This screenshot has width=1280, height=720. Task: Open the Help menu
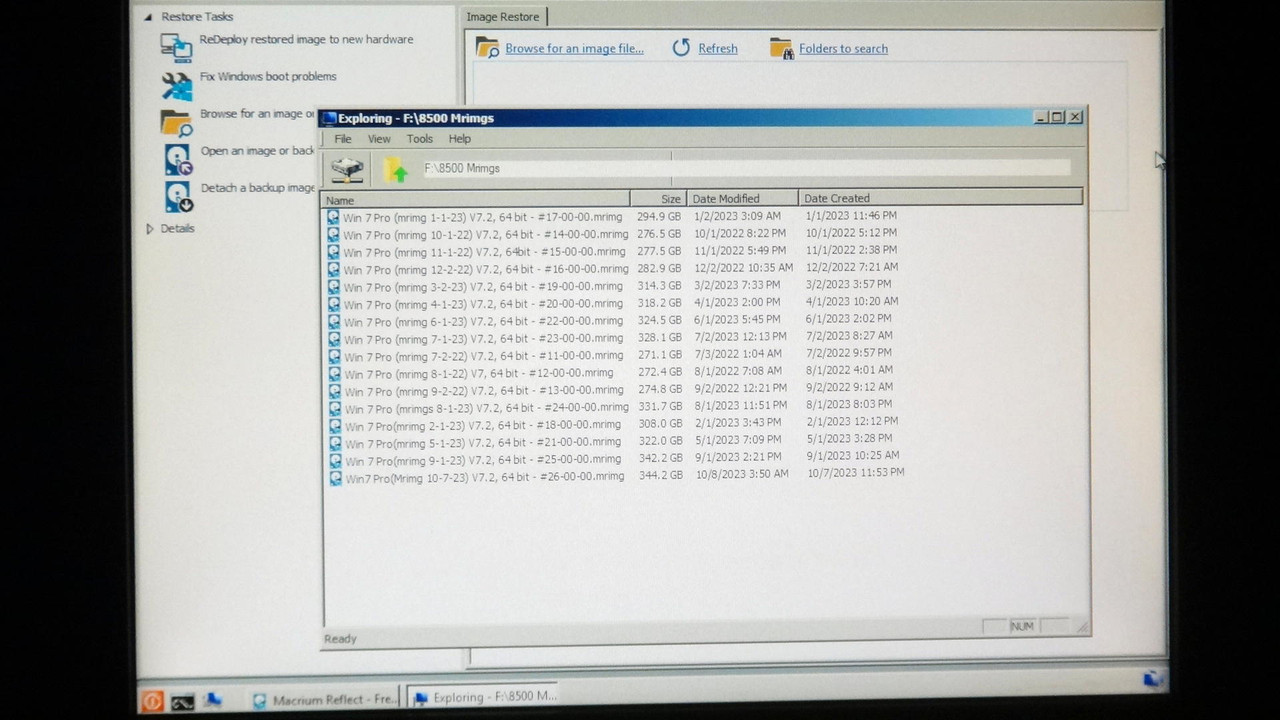click(460, 139)
